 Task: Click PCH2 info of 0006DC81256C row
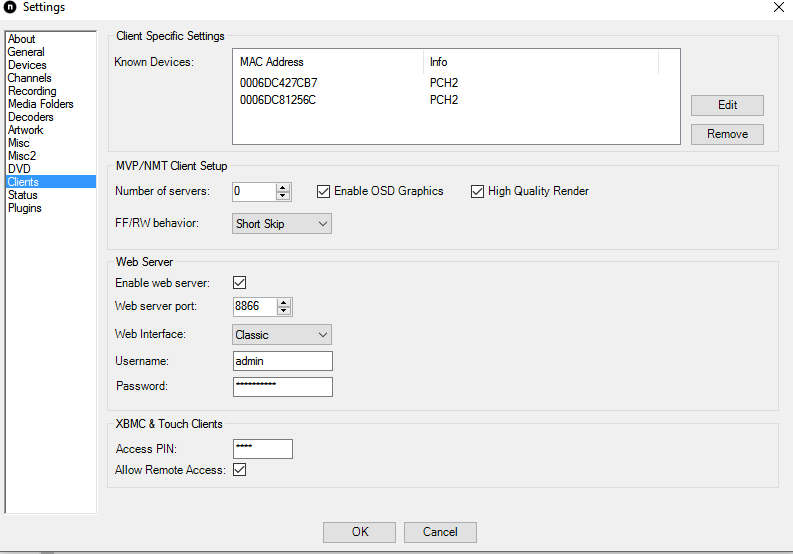[444, 100]
